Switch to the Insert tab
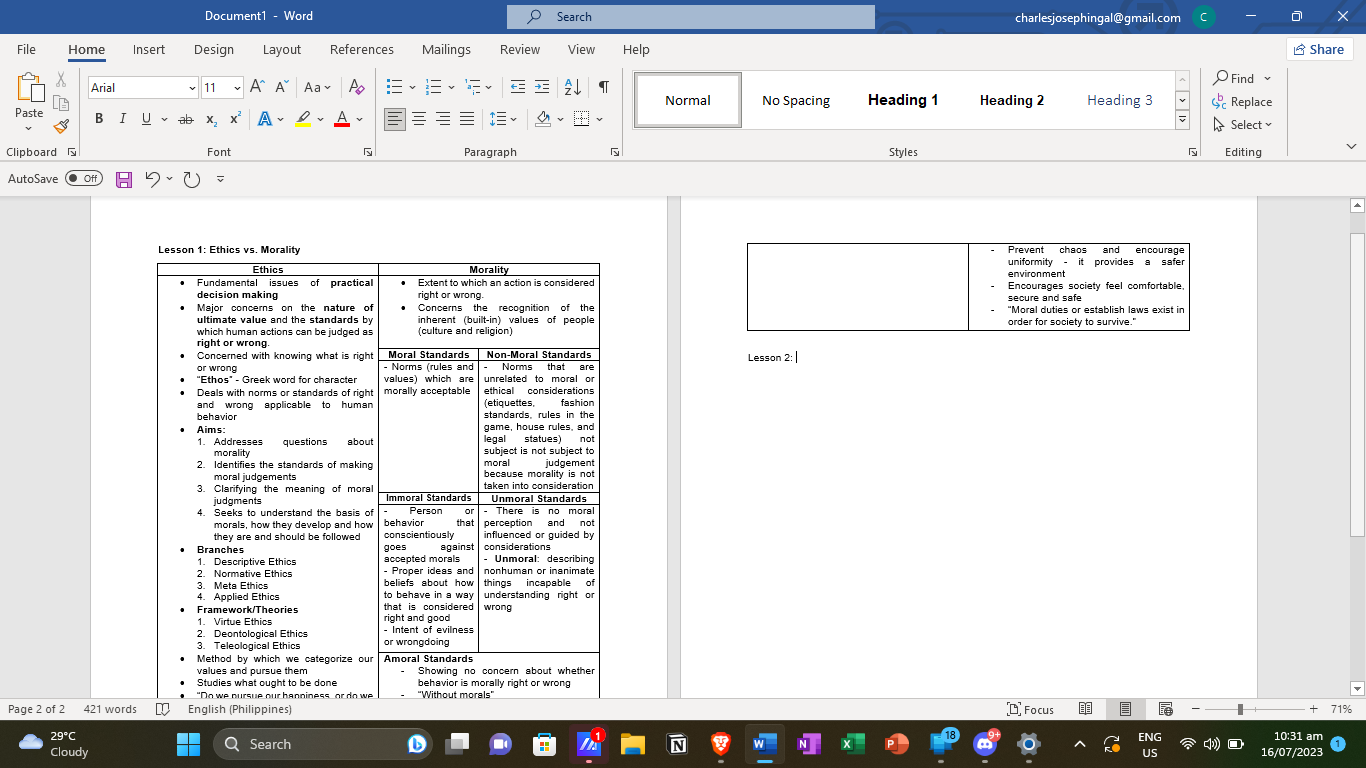1366x768 pixels. [149, 49]
